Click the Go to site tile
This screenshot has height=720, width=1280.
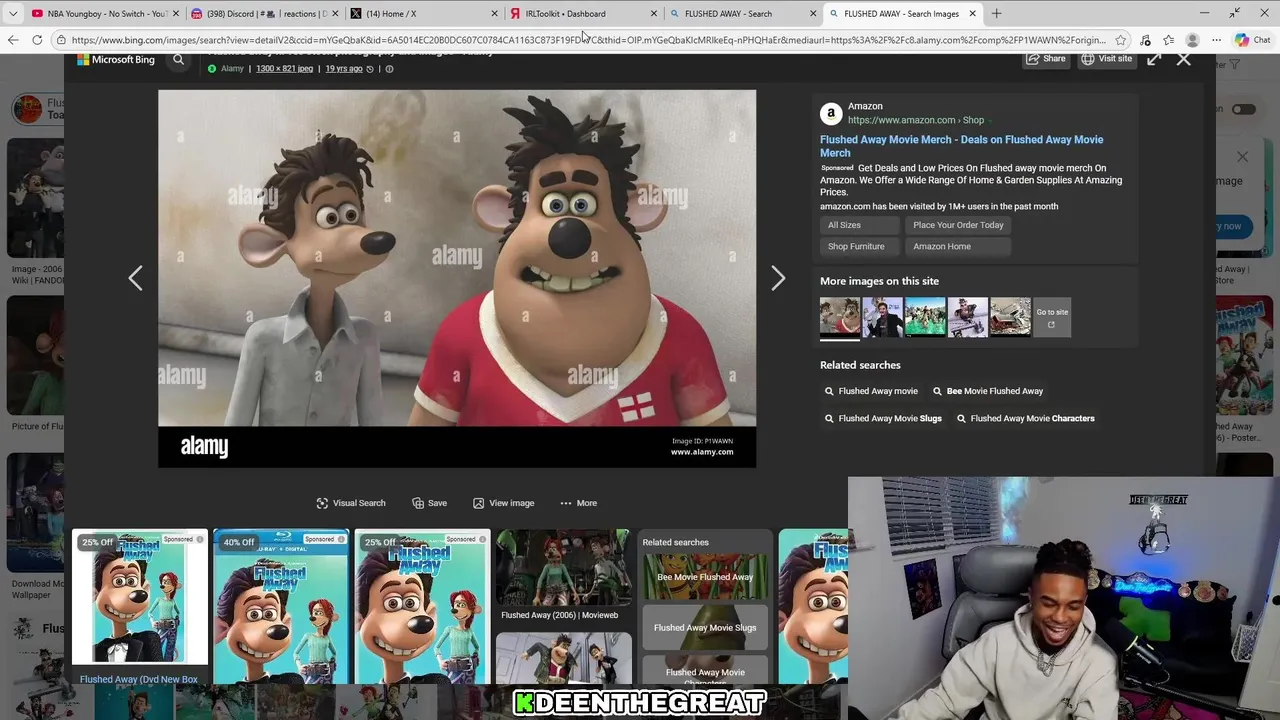(1052, 317)
